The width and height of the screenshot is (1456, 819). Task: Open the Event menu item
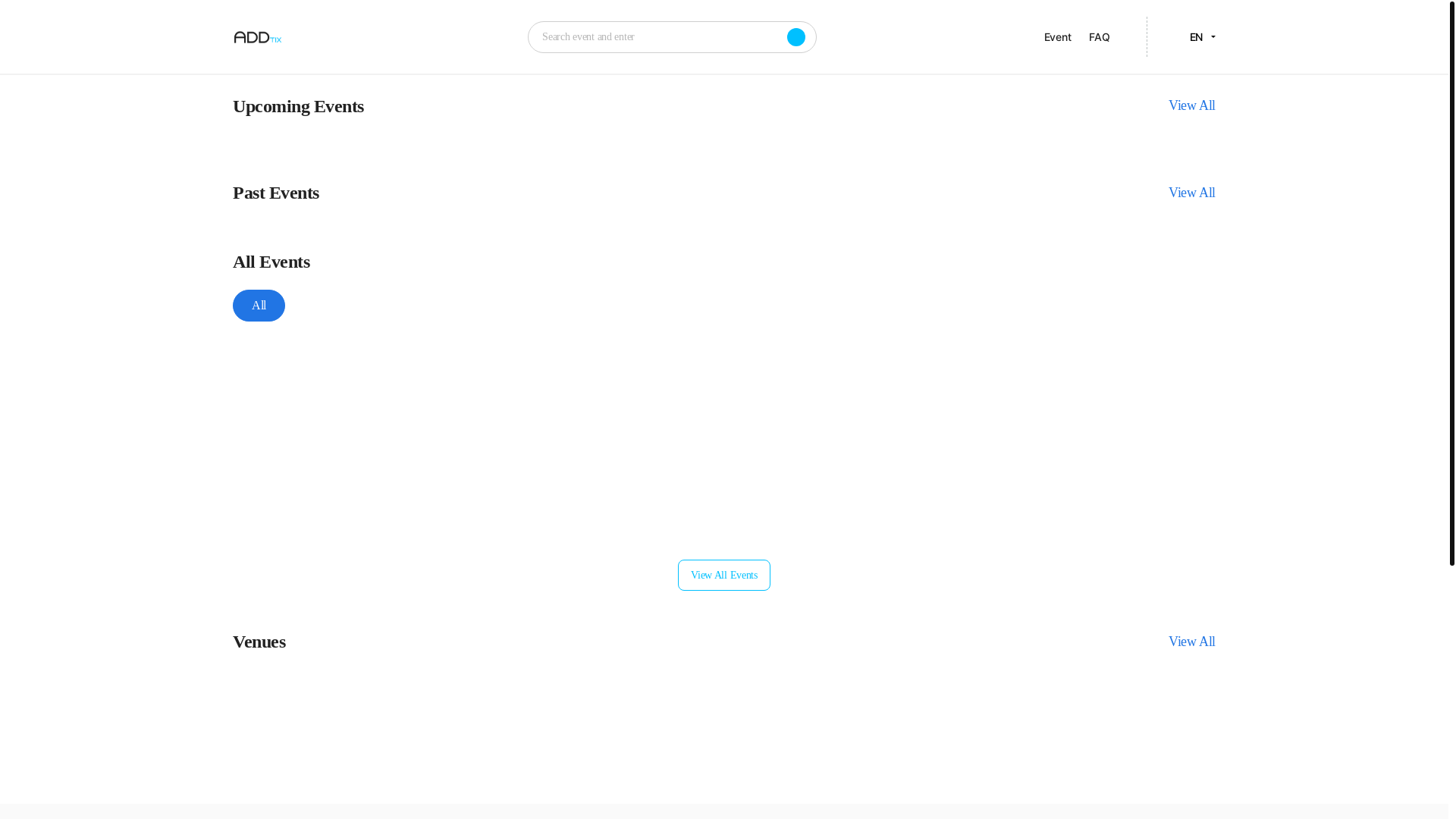pos(1057,37)
